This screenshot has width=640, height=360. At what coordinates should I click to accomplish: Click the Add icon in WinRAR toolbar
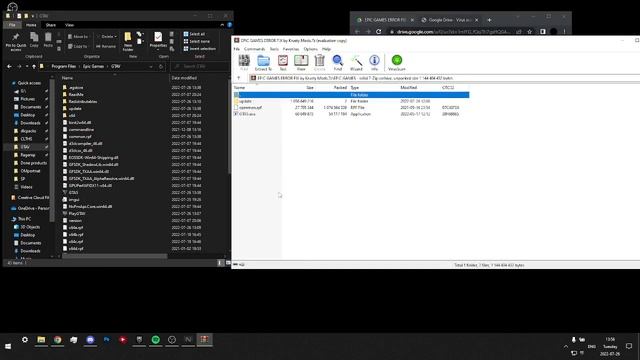click(x=244, y=62)
